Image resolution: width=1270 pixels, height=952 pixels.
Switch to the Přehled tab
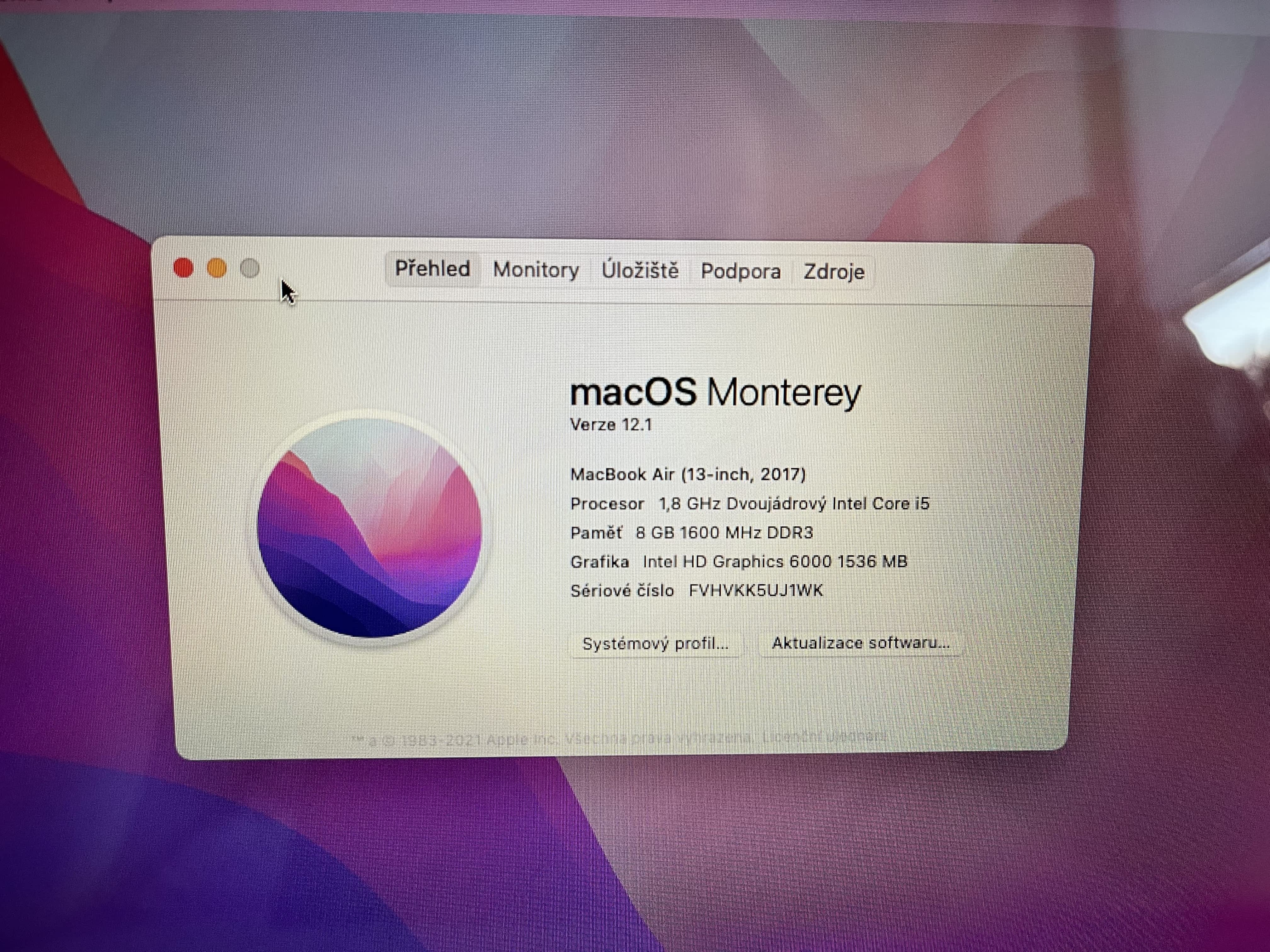pos(432,269)
